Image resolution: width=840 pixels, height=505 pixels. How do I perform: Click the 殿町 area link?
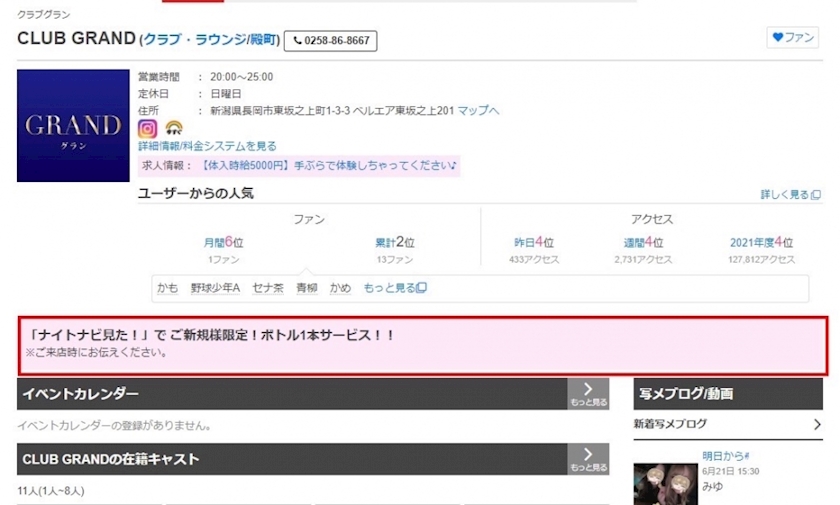tap(264, 40)
